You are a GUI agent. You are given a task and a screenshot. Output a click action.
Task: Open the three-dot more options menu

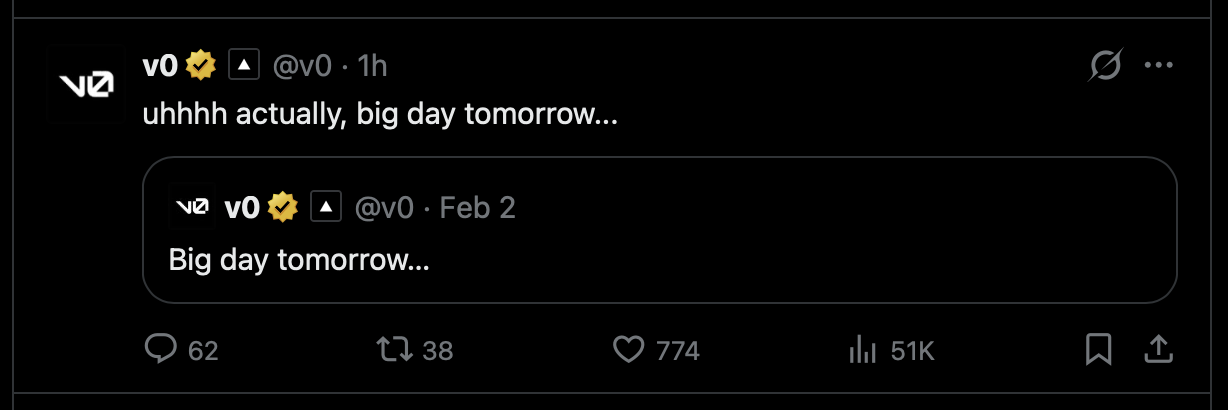click(x=1158, y=66)
